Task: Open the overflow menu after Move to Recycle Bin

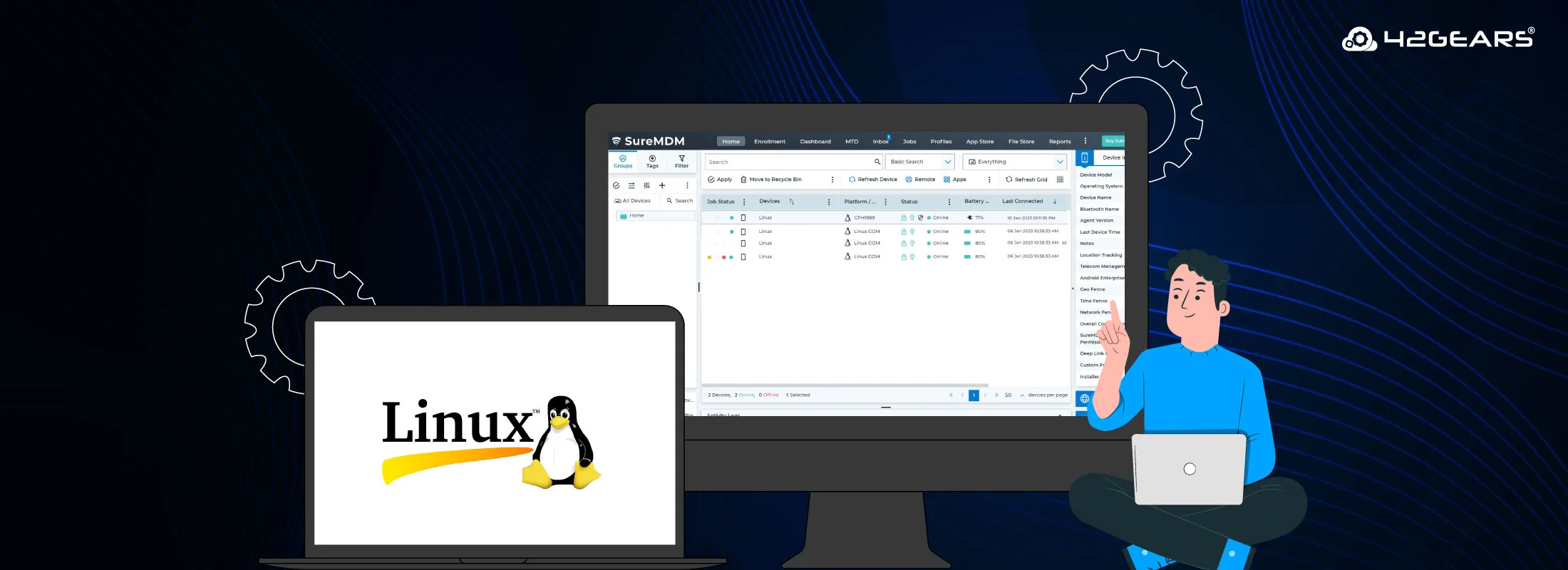Action: (832, 180)
